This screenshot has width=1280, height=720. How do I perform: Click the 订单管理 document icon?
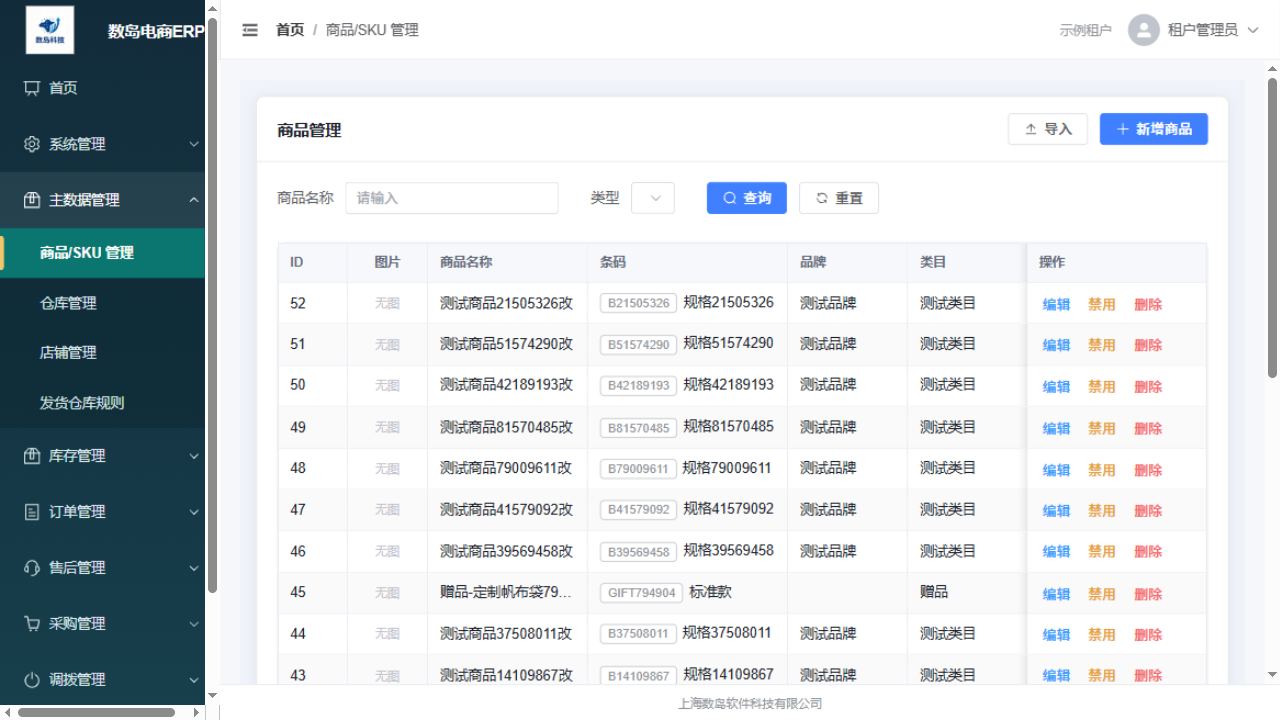click(32, 512)
